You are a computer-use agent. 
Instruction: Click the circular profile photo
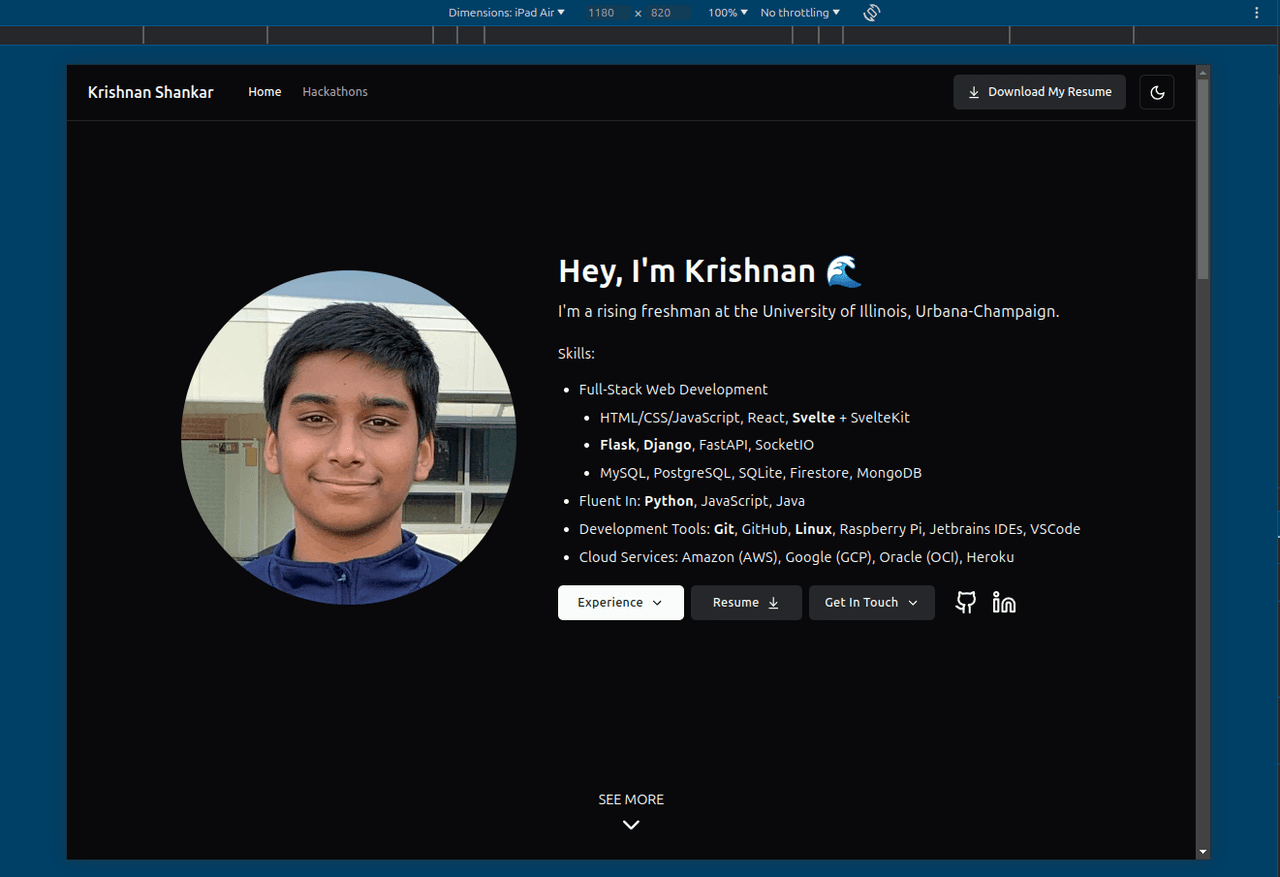click(x=348, y=437)
